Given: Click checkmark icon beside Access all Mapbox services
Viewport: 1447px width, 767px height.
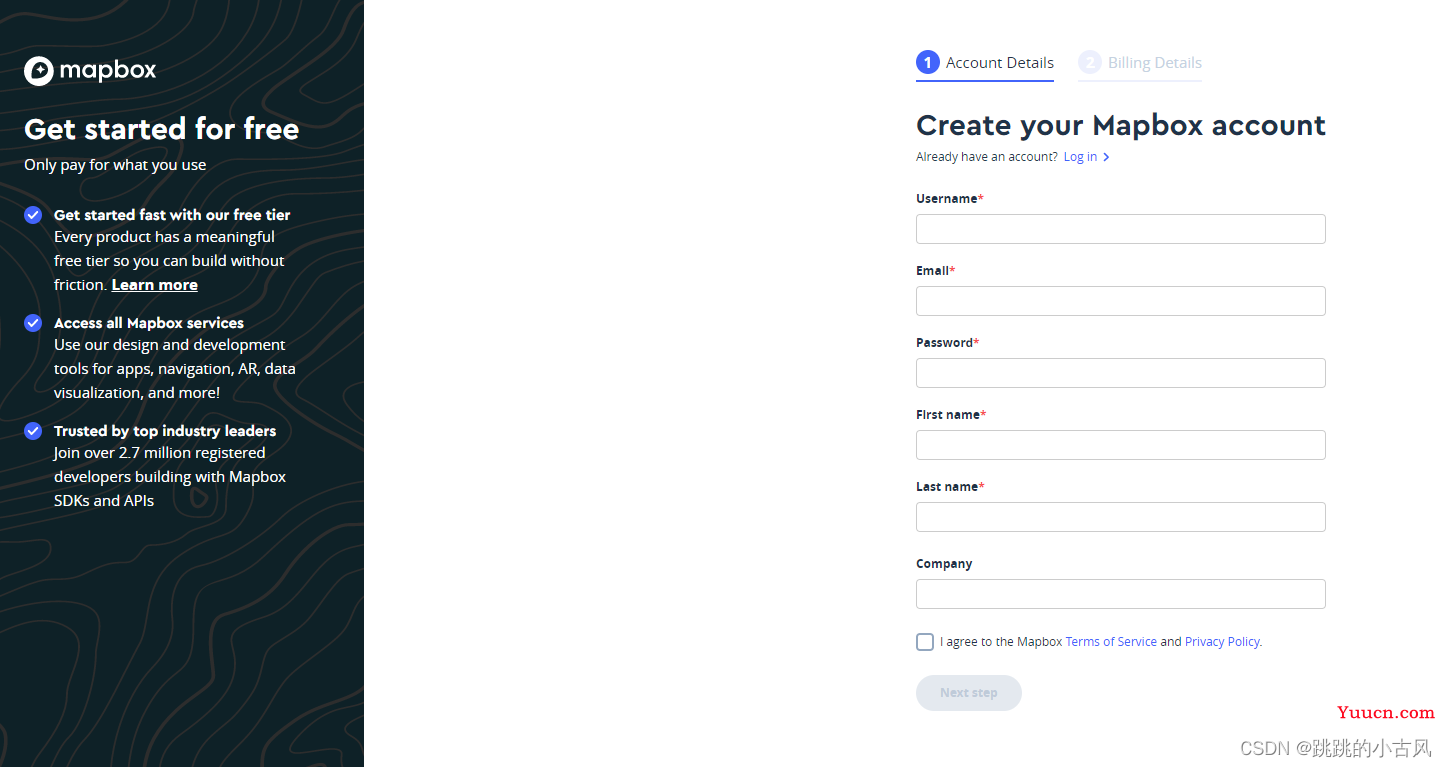Looking at the screenshot, I should click(33, 323).
